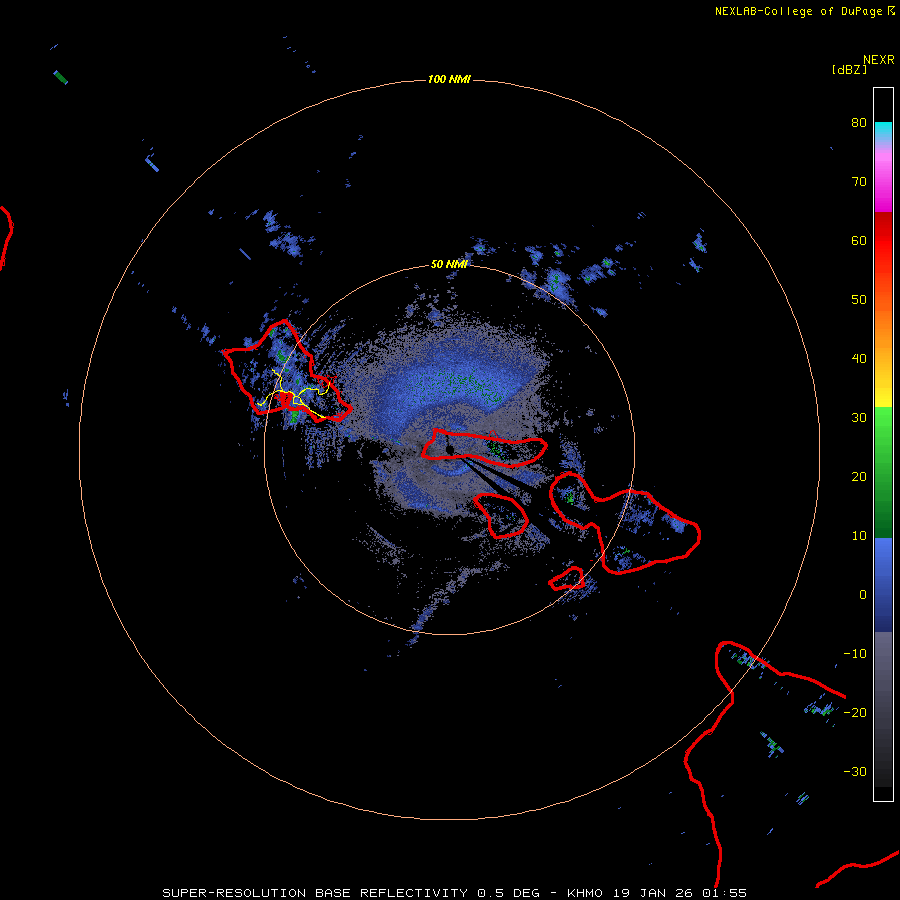Click the 100 NMI range ring label
Viewport: 900px width, 900px height.
[x=449, y=79]
